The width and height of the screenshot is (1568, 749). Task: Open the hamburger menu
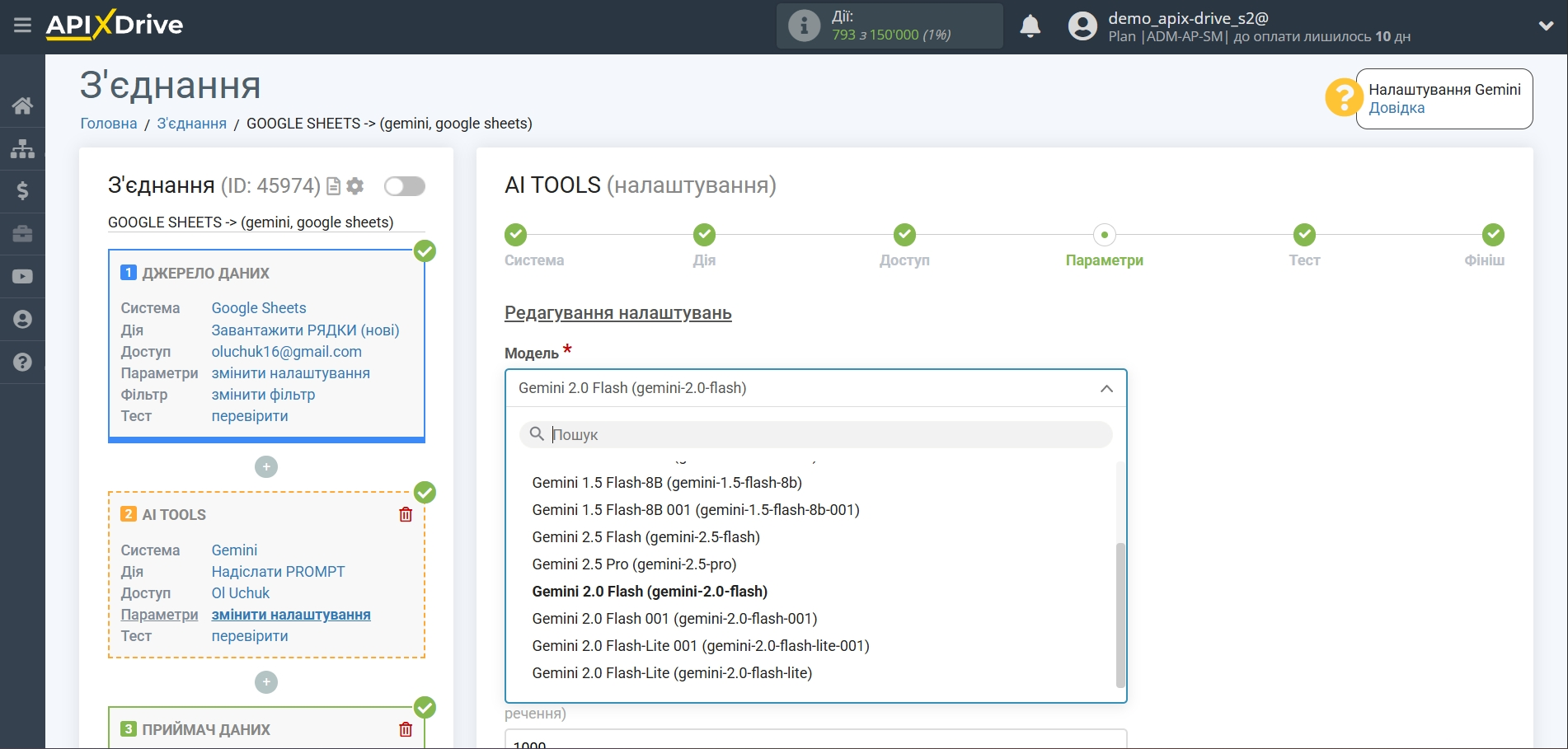point(22,25)
